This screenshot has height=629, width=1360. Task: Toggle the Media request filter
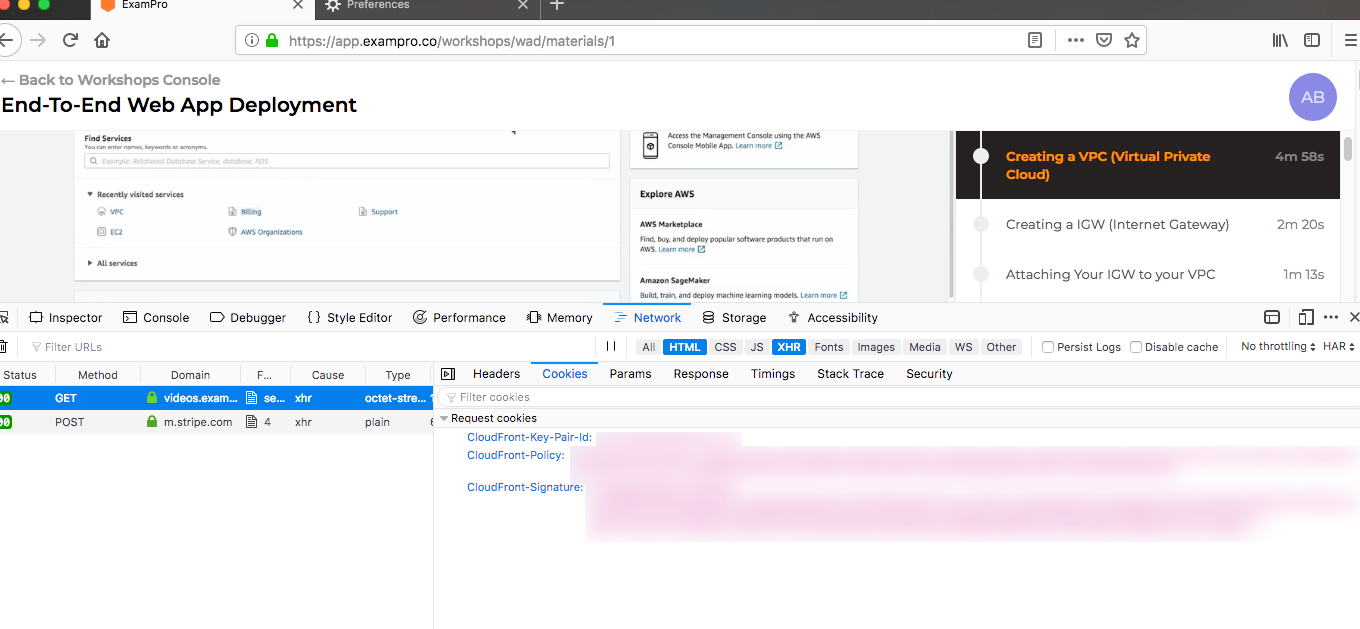coord(925,347)
